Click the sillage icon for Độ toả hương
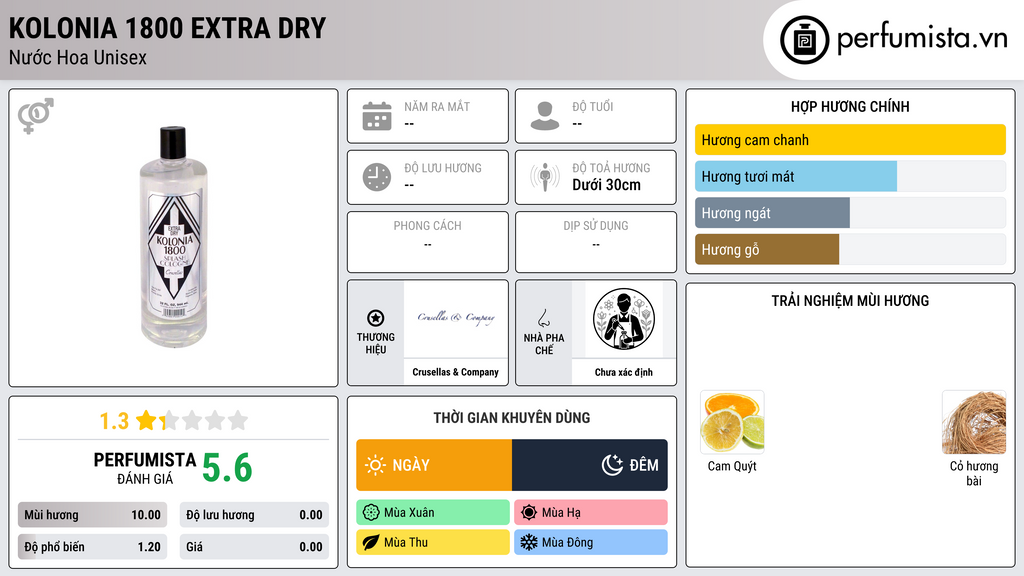 [x=545, y=177]
